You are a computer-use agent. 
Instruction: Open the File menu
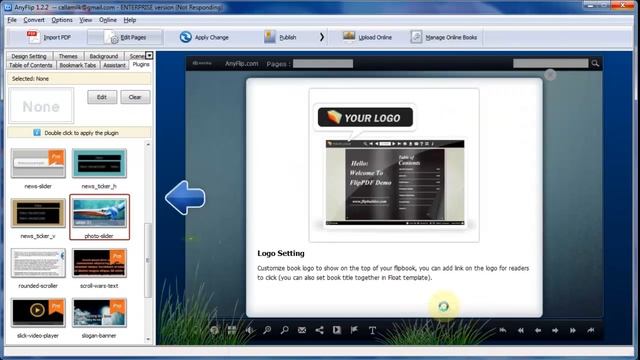12,20
